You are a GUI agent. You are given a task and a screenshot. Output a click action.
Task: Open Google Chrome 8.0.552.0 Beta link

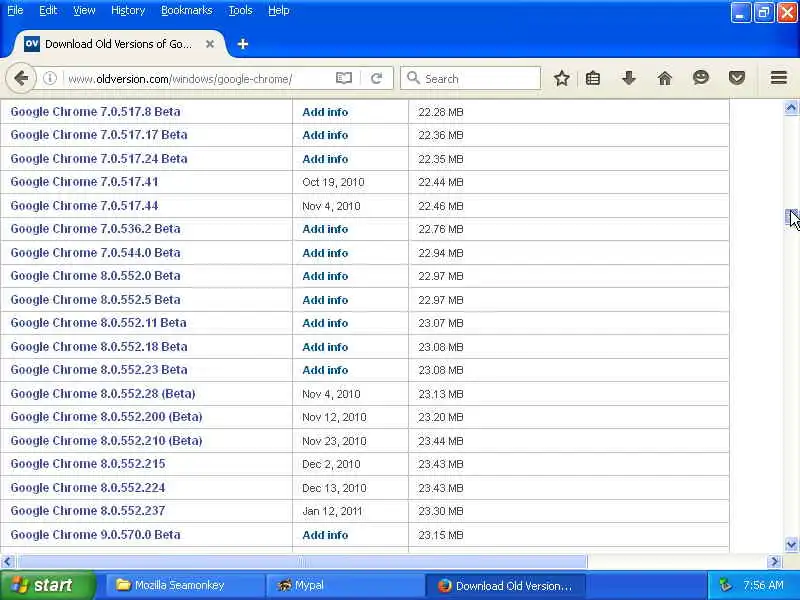click(x=95, y=276)
